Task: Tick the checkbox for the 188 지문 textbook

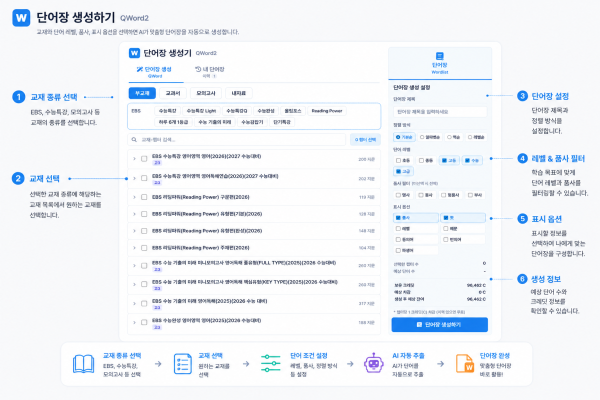Action: 144,322
